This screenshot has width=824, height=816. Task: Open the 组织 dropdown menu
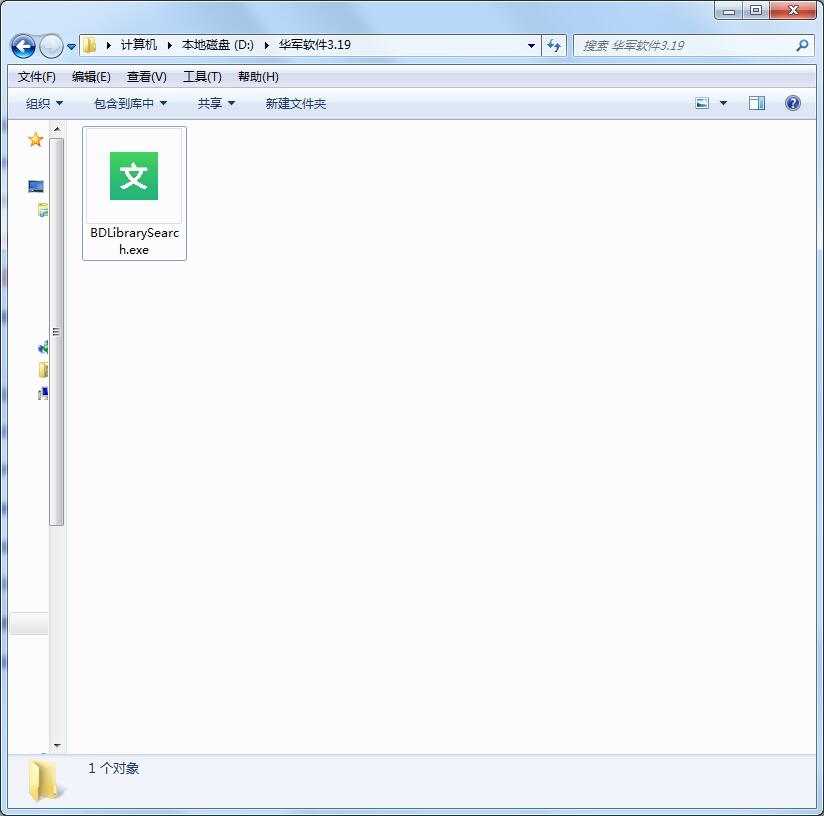coord(44,103)
